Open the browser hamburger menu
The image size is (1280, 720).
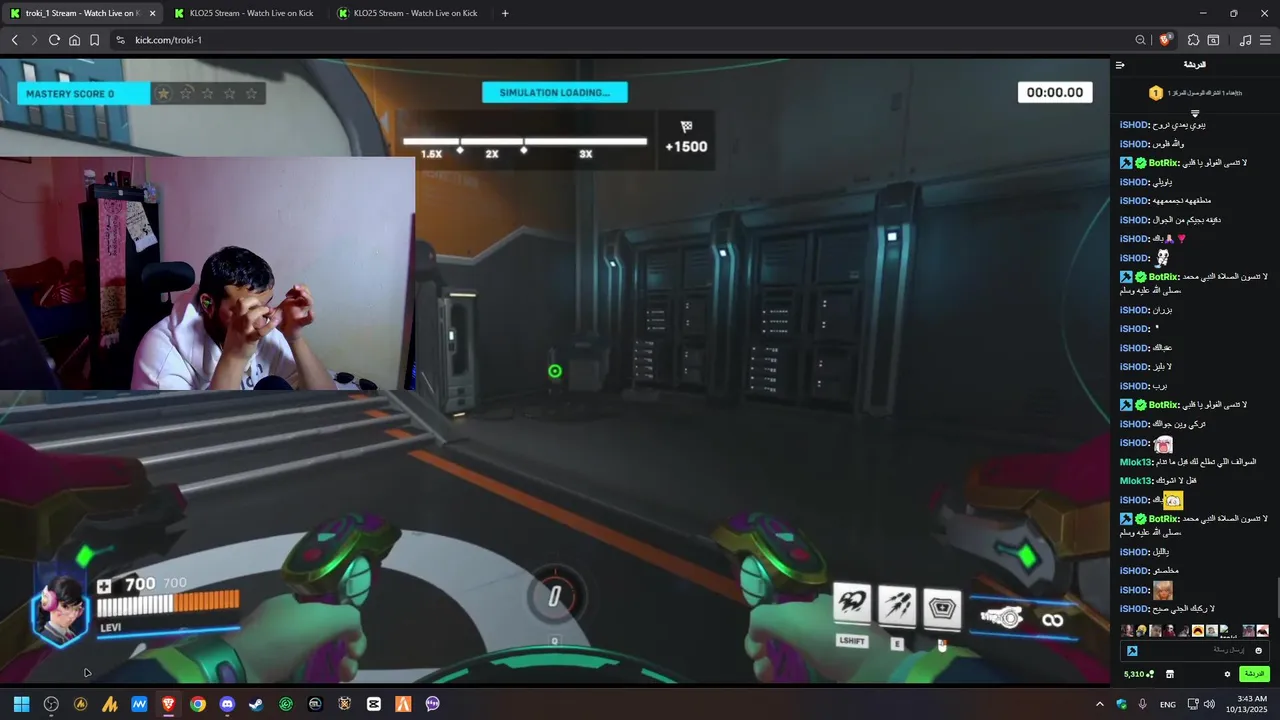[1265, 40]
